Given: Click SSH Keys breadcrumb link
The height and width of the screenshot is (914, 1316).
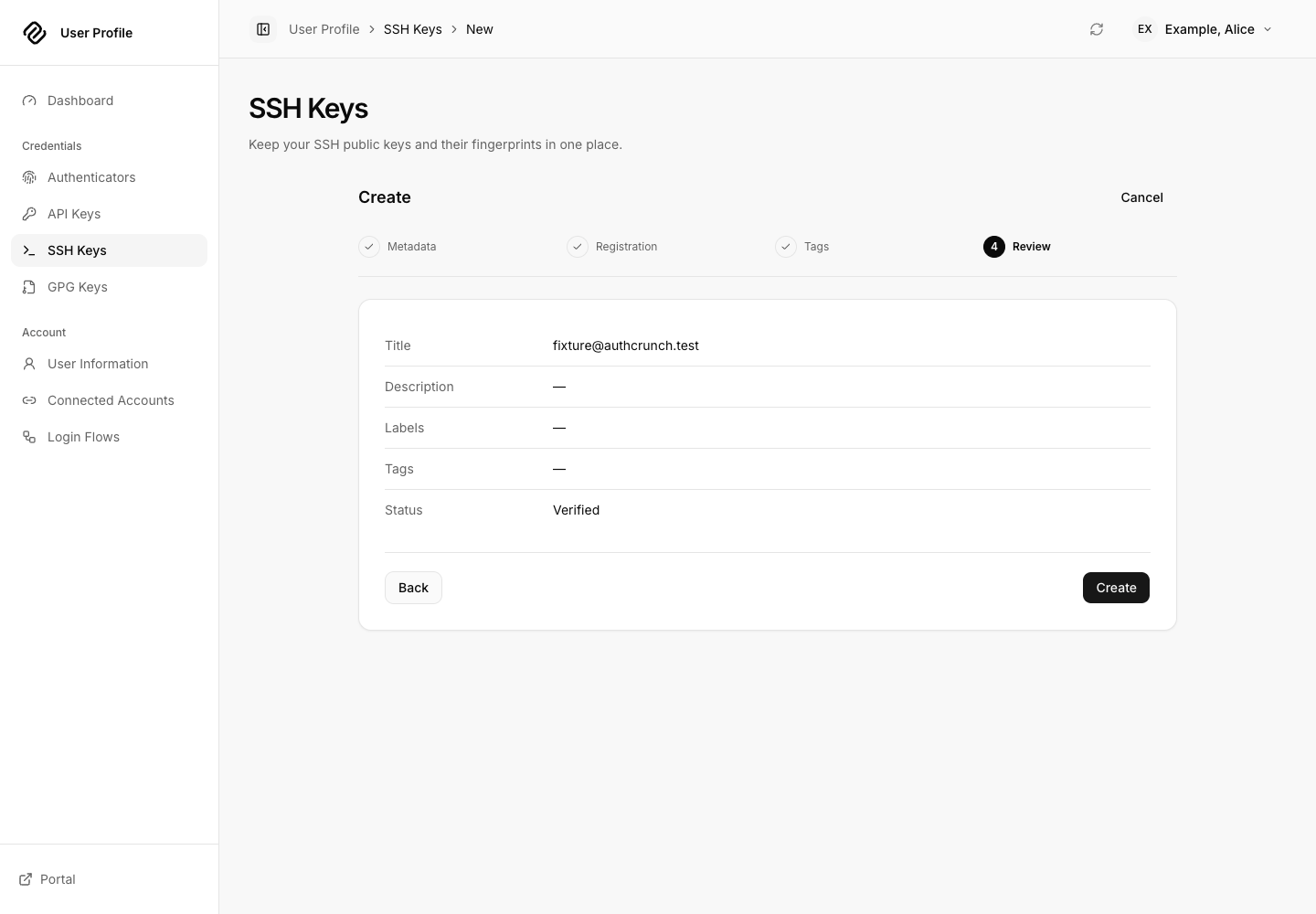Looking at the screenshot, I should tap(413, 29).
